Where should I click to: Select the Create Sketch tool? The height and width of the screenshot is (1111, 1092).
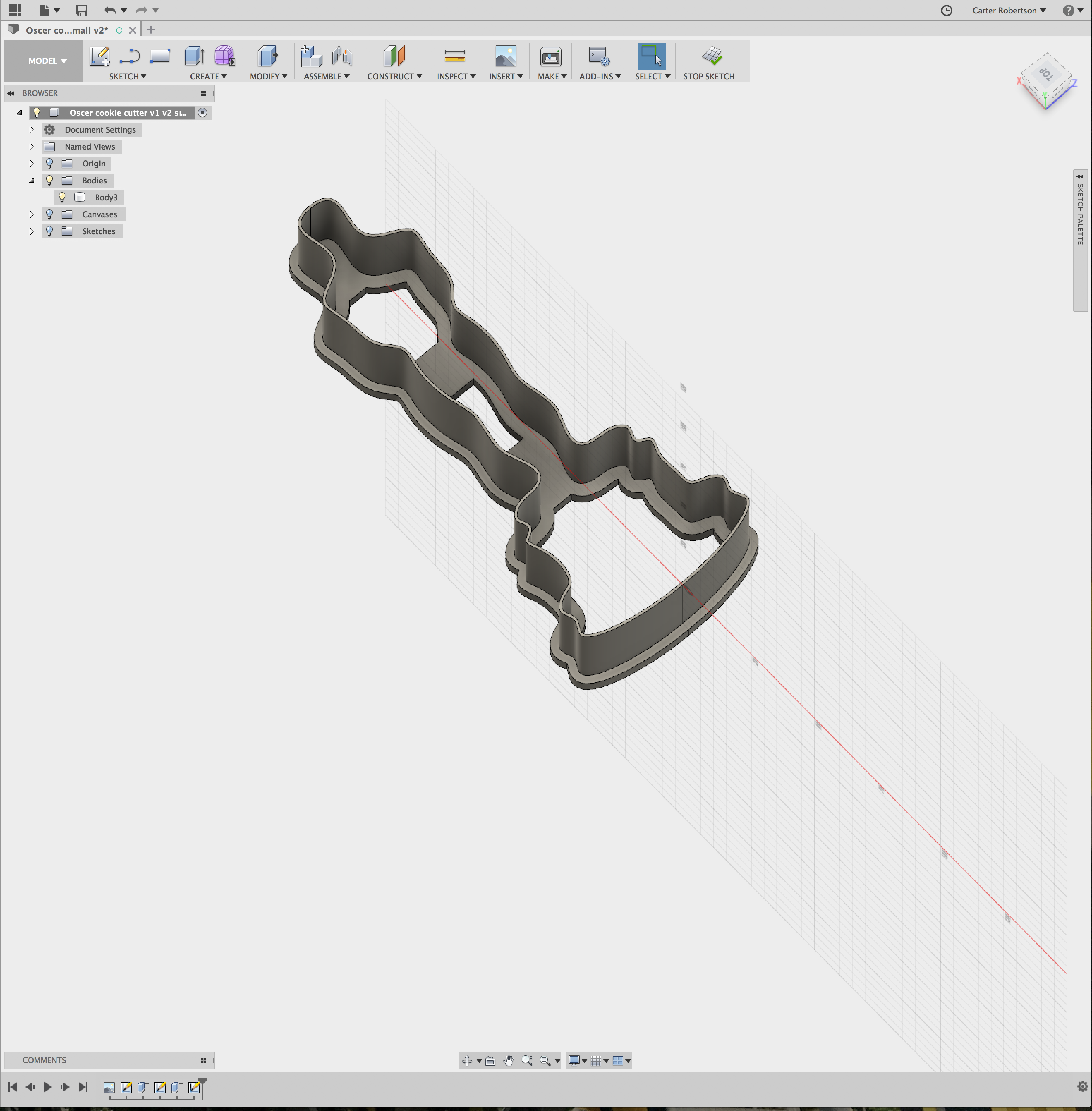tap(99, 56)
